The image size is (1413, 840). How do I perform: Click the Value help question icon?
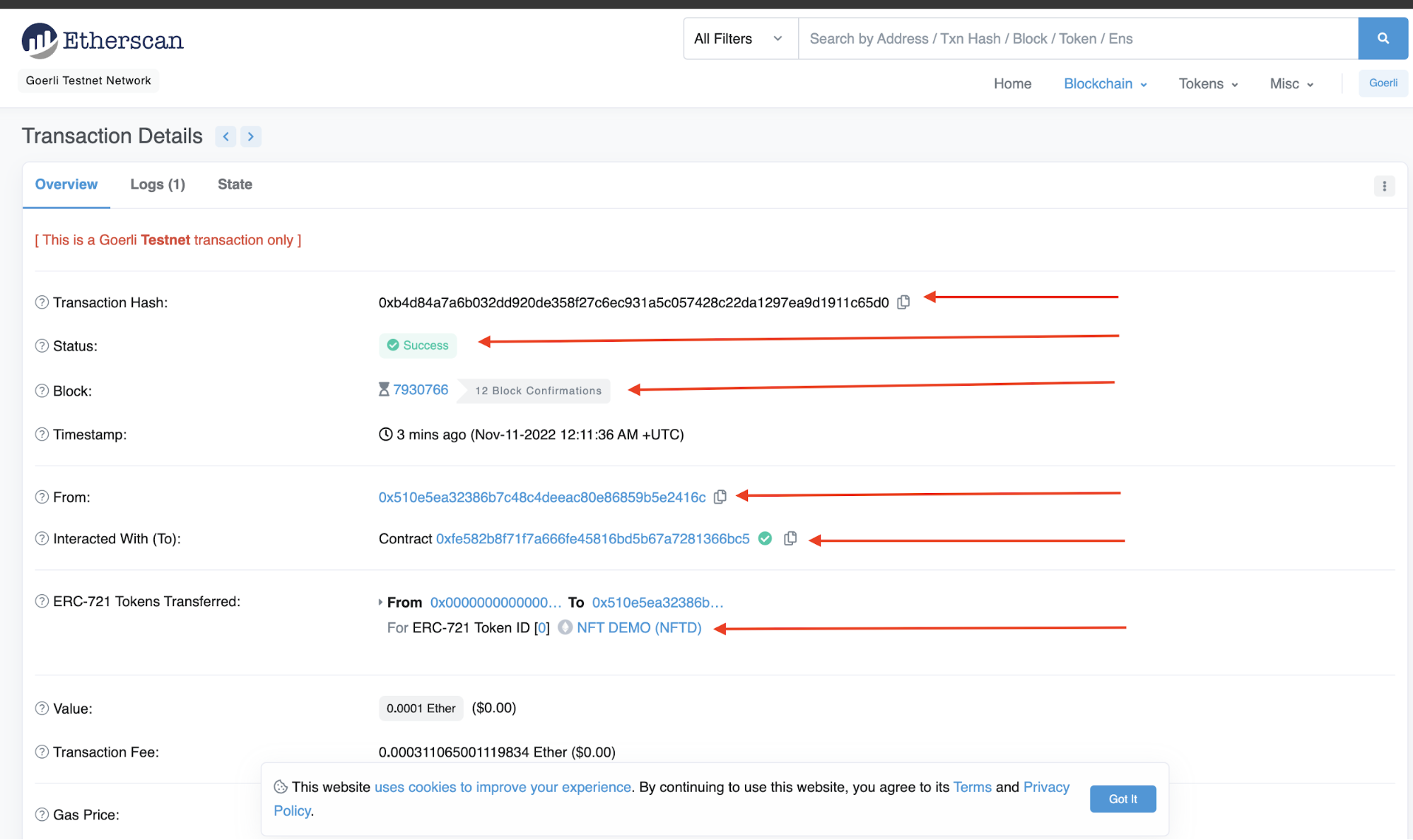point(42,709)
